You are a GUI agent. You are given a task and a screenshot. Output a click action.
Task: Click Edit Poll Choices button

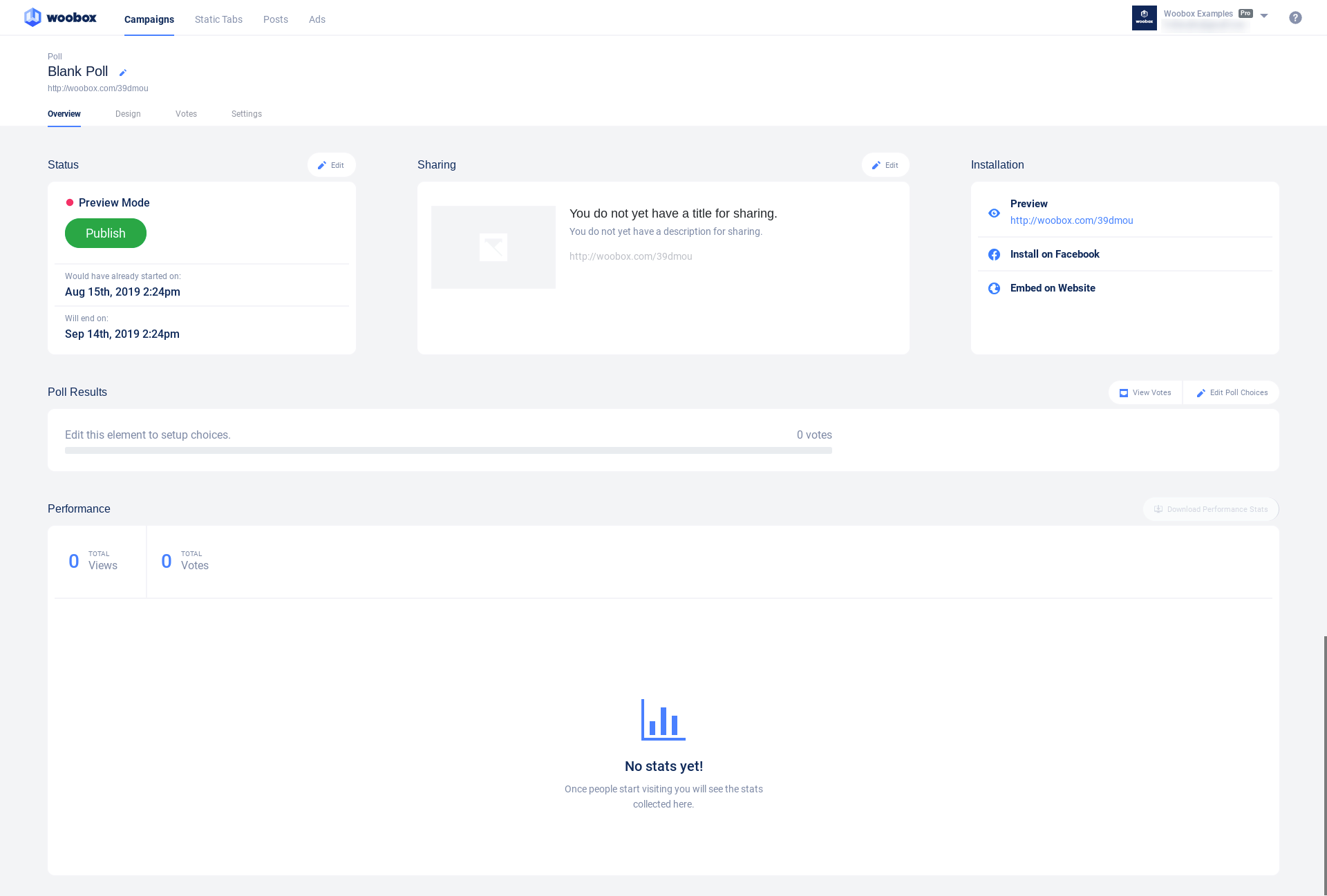tap(1232, 392)
